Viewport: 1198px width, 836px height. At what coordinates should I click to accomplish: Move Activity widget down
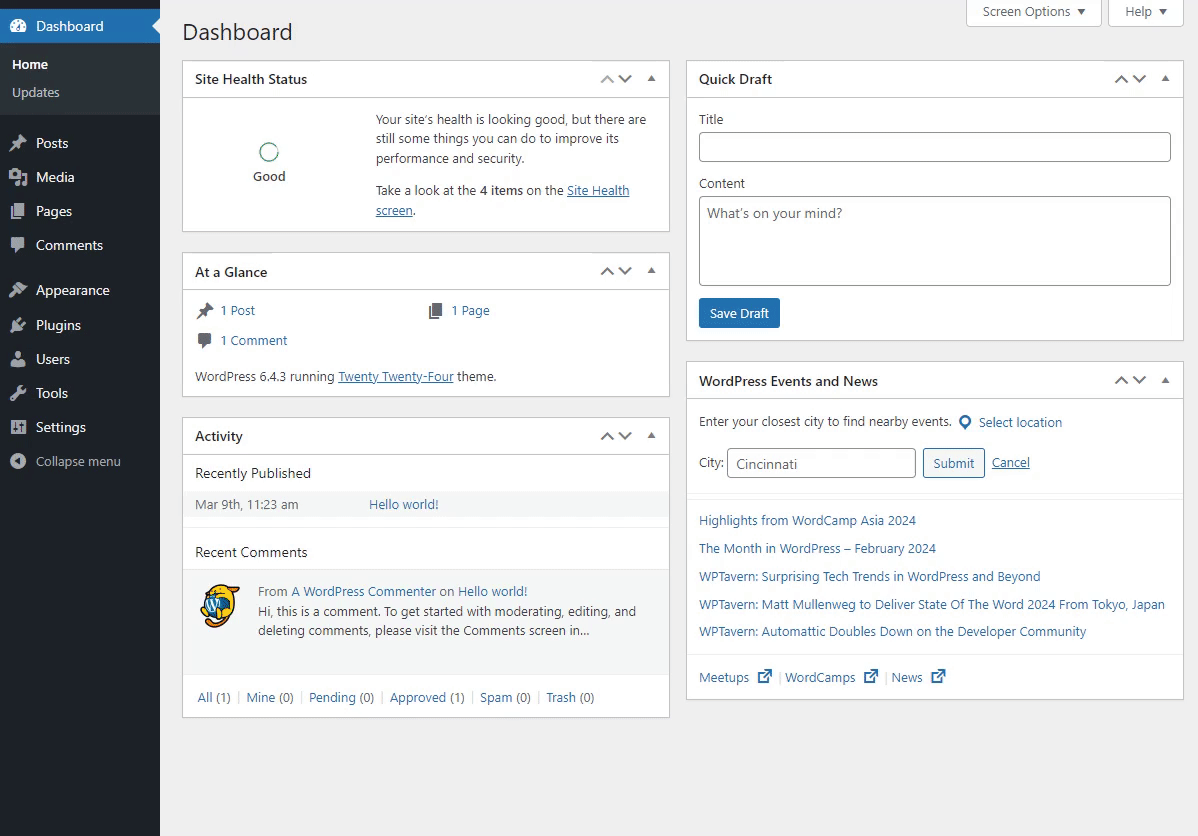pos(625,436)
